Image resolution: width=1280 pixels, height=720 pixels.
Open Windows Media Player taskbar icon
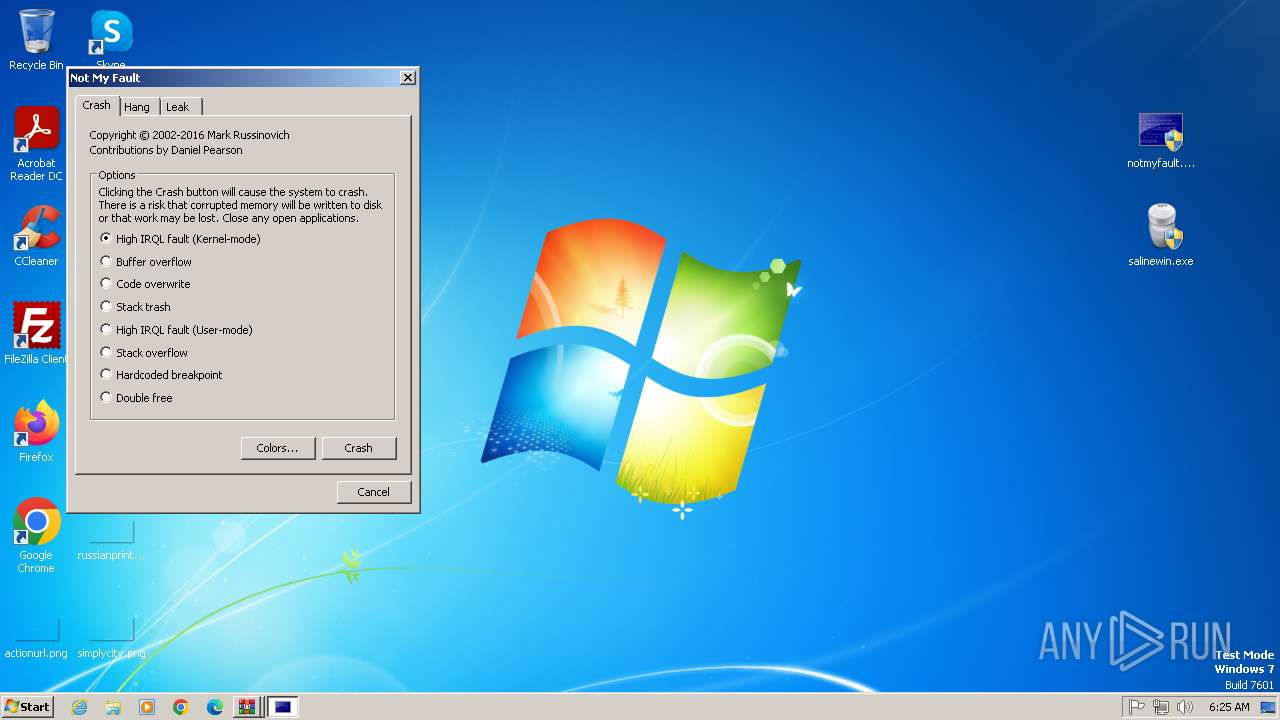pos(147,707)
